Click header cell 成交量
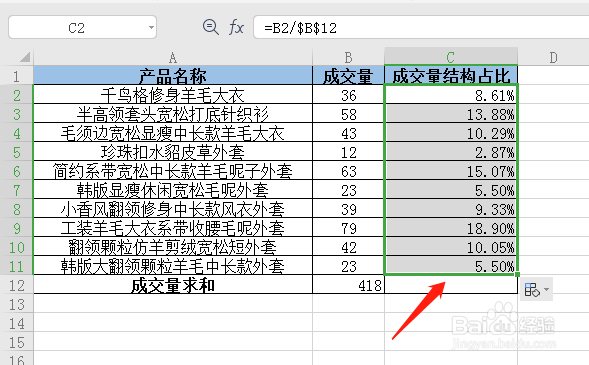This screenshot has width=589, height=365. (x=348, y=75)
